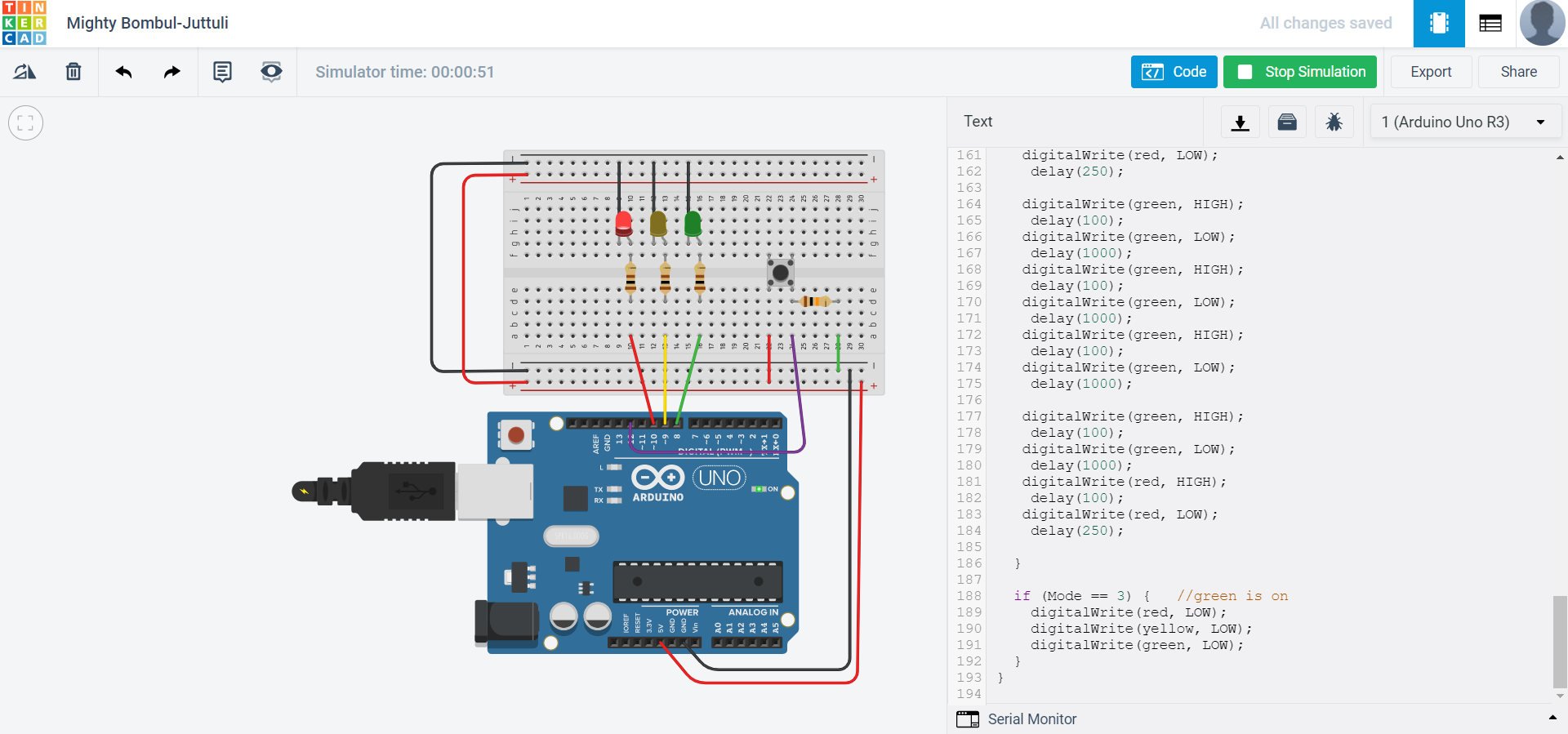Click Stop Simulation

(1300, 72)
